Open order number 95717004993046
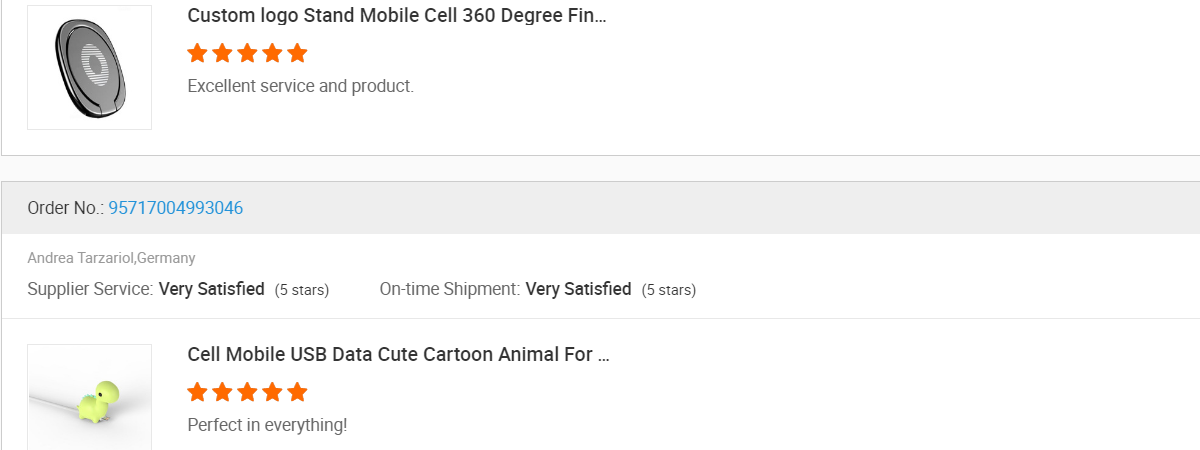 pos(175,208)
